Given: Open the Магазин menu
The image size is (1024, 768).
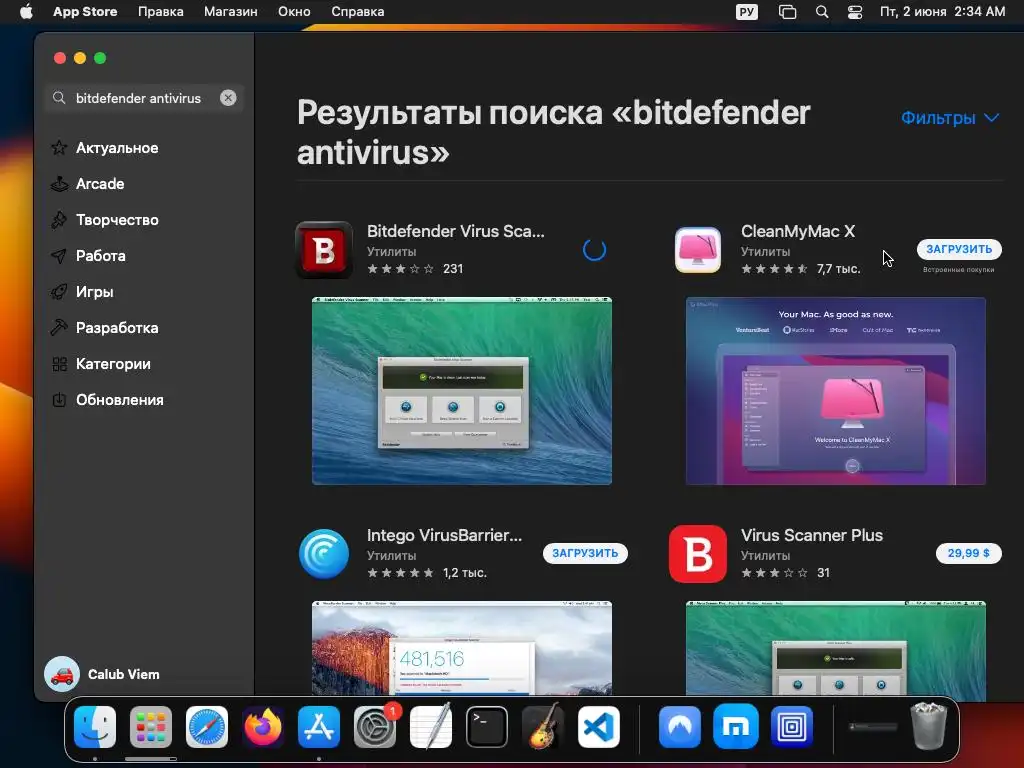Looking at the screenshot, I should pyautogui.click(x=231, y=12).
